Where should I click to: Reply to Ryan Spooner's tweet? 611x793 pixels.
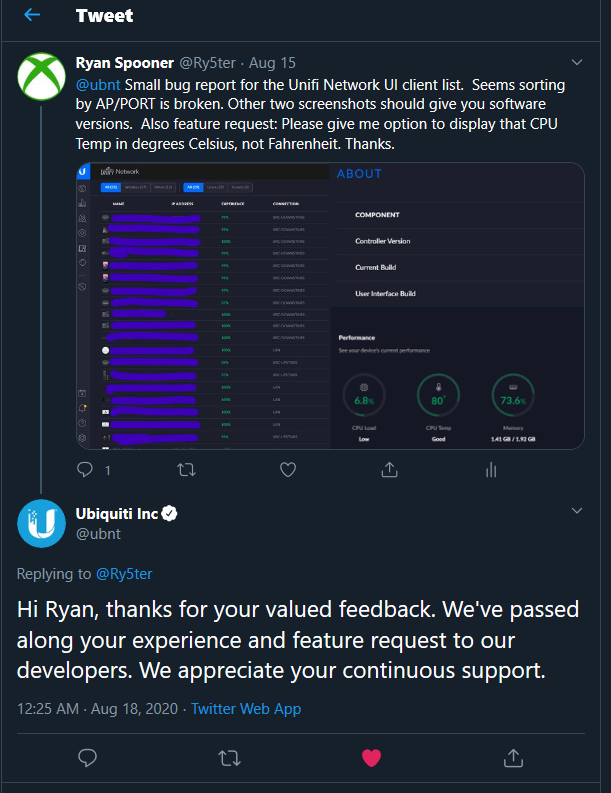85,470
